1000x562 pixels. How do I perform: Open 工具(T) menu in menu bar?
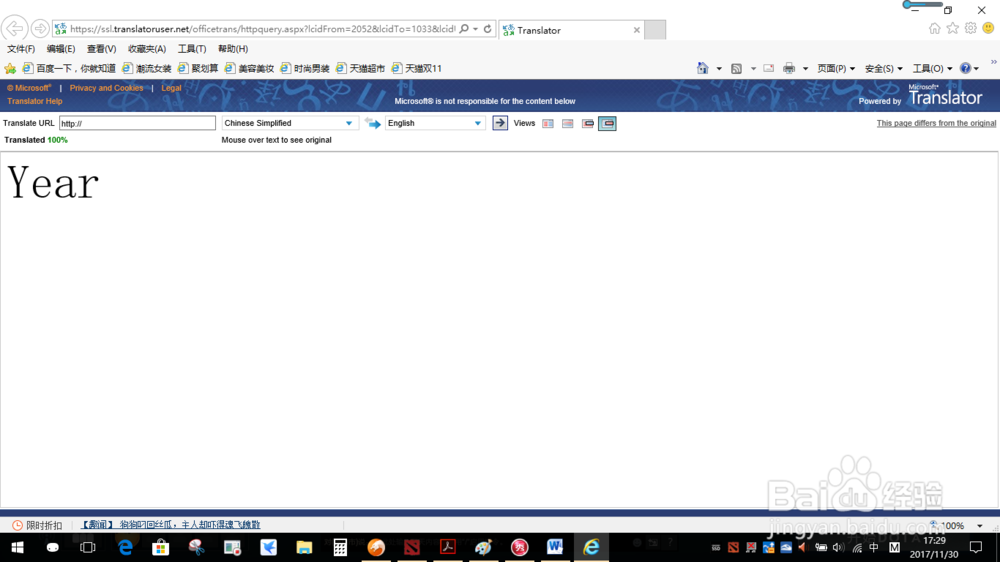[x=192, y=48]
